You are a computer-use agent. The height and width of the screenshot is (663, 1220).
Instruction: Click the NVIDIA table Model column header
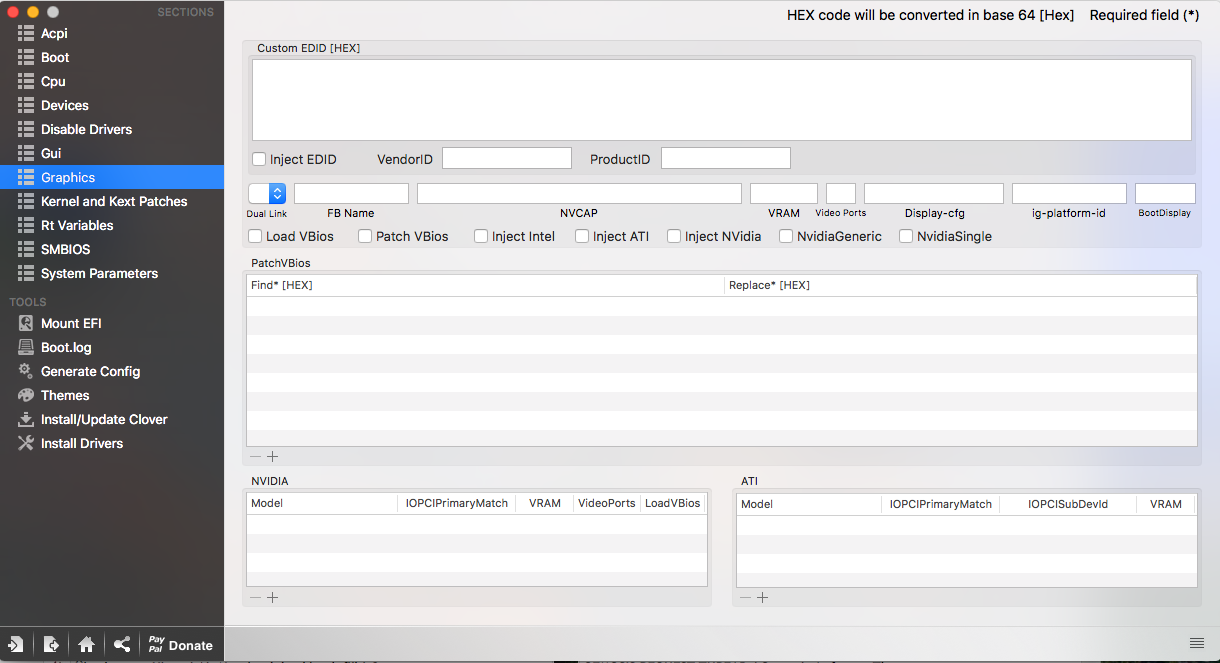tap(322, 503)
